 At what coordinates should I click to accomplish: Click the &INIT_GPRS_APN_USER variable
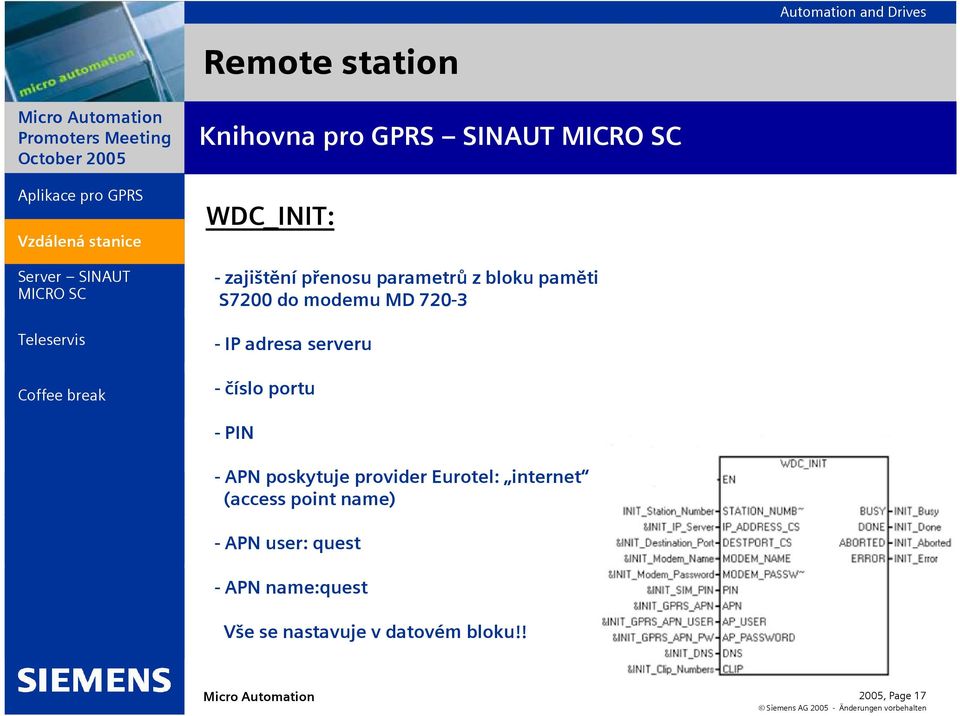click(x=658, y=622)
